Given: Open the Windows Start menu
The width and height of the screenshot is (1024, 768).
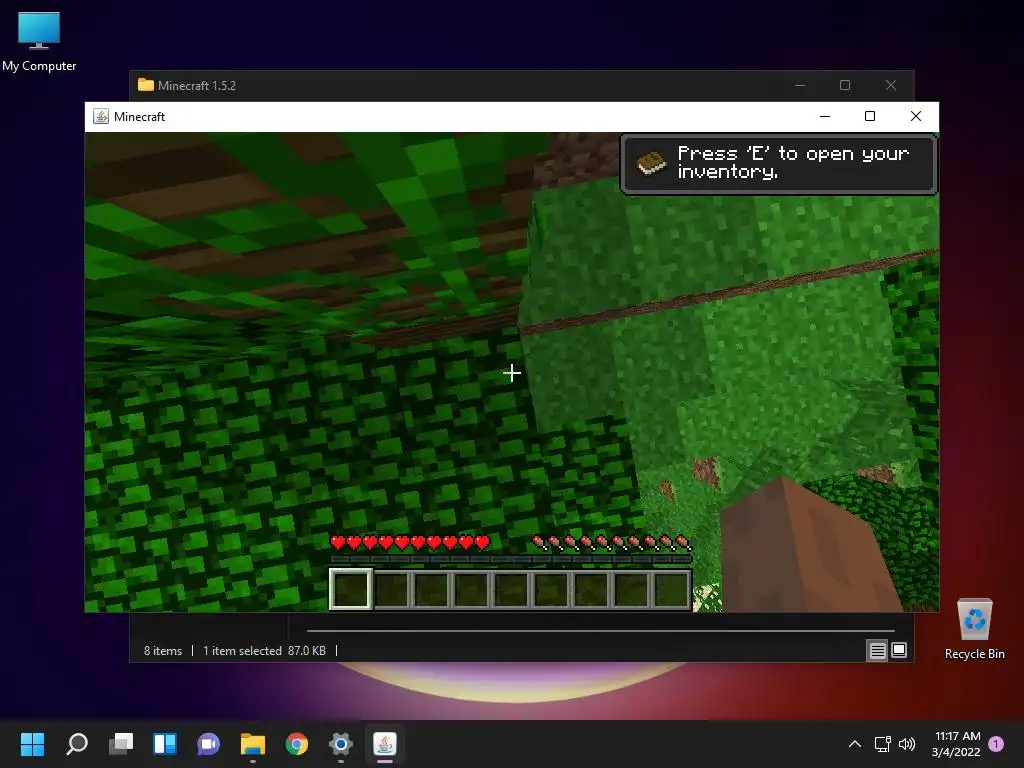Looking at the screenshot, I should (32, 744).
